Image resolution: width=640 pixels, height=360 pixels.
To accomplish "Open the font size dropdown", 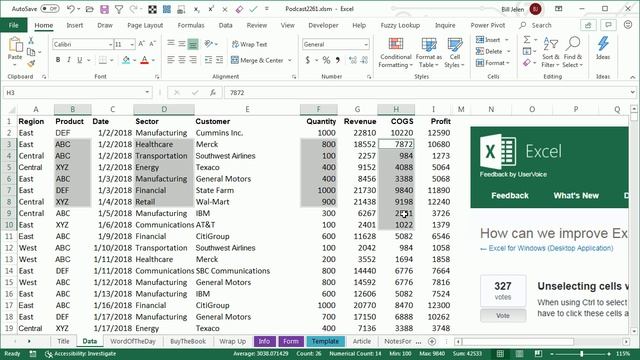I will point(132,44).
